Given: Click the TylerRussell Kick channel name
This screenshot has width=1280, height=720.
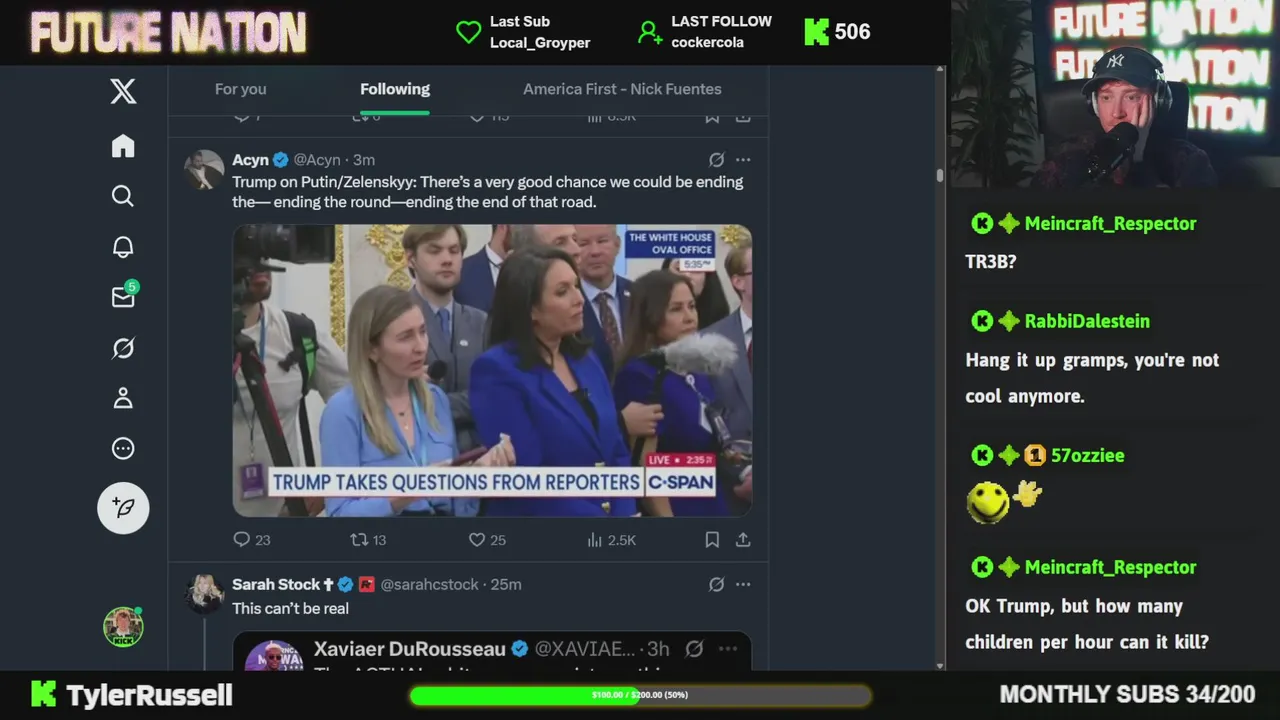Looking at the screenshot, I should point(149,695).
